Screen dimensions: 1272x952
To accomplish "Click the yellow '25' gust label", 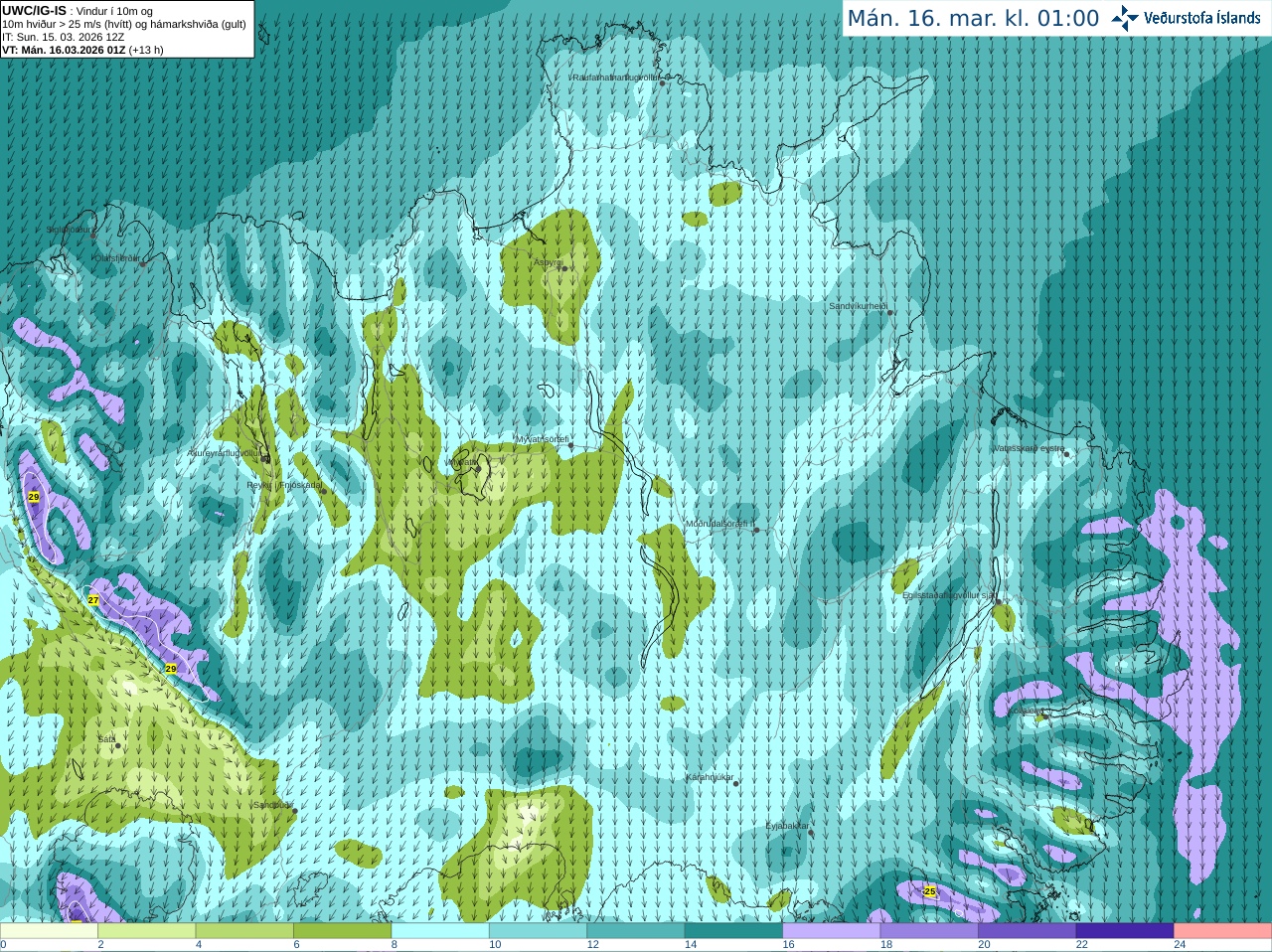I will tap(929, 891).
